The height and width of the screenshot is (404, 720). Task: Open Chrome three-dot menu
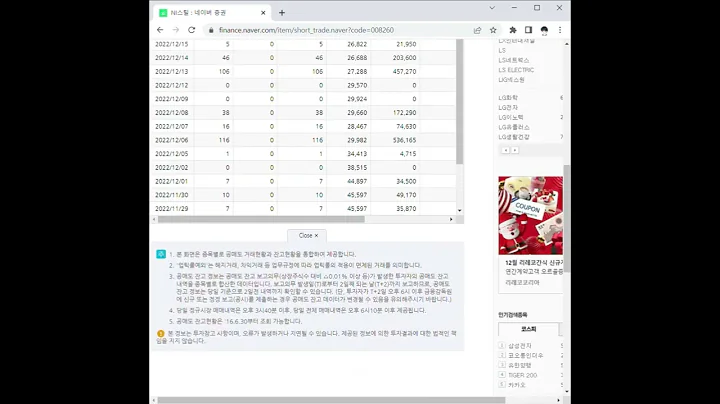[x=560, y=30]
